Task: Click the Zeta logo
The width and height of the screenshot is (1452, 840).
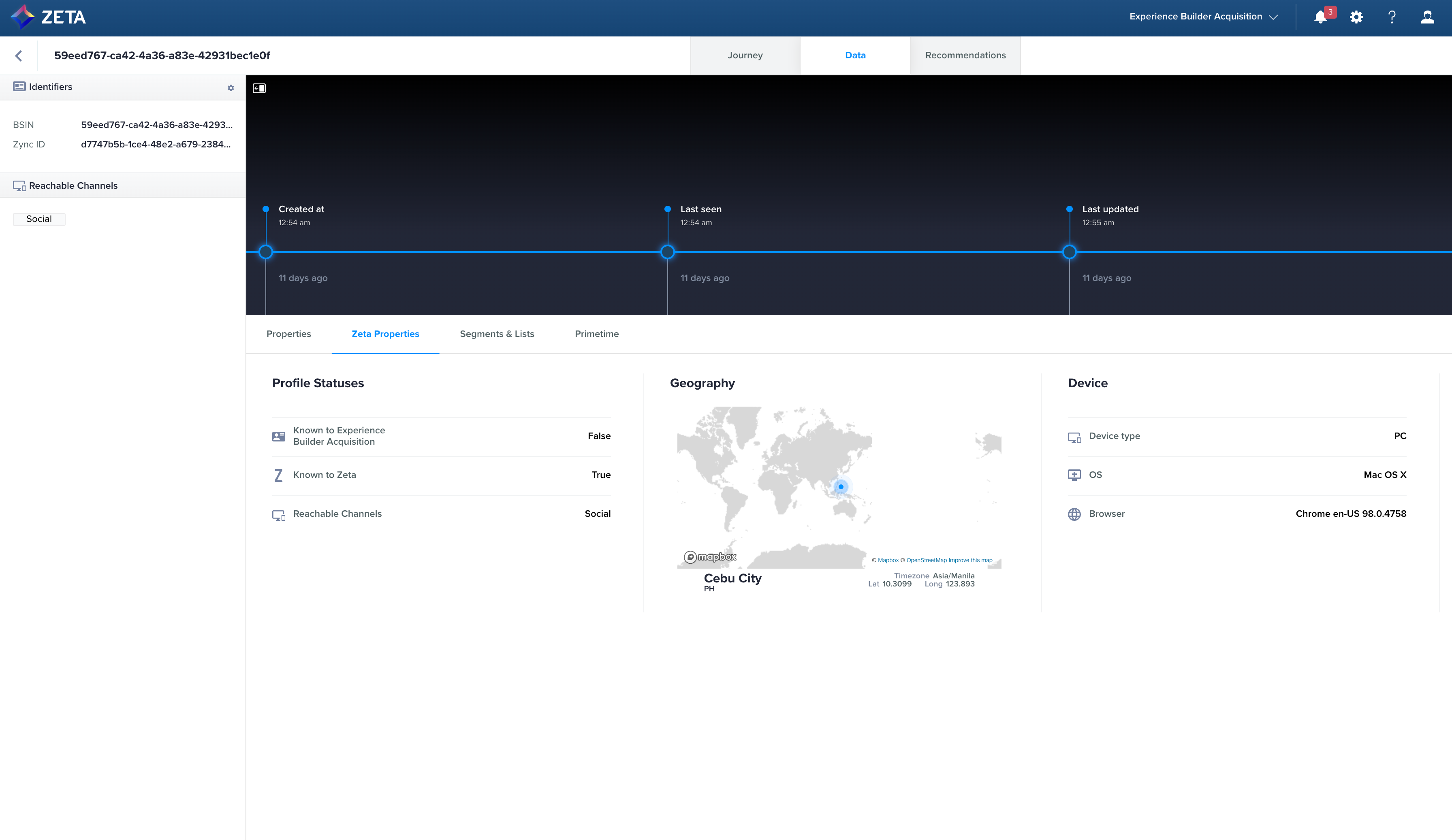Action: point(48,17)
